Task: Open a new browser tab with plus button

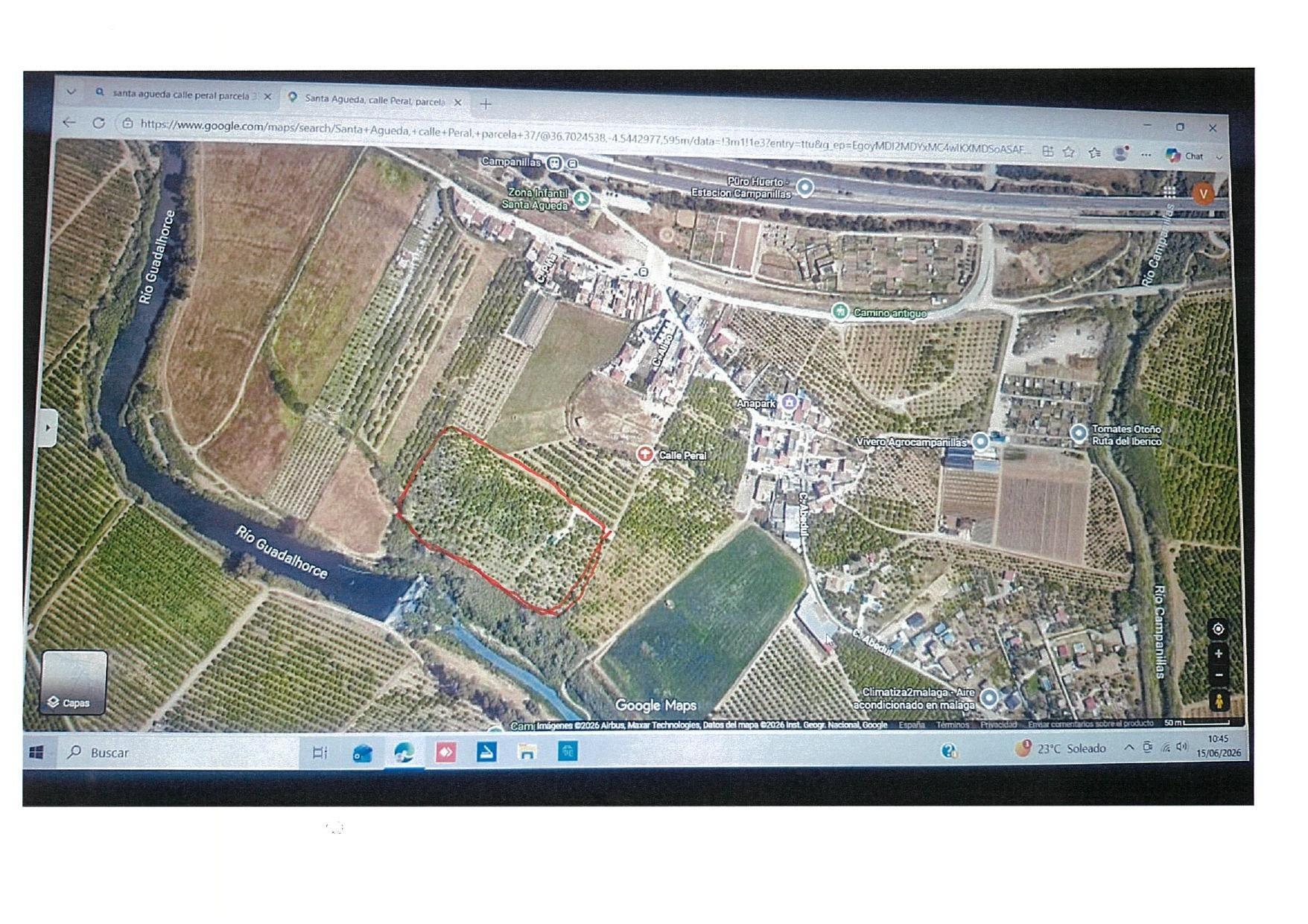Action: click(x=486, y=104)
